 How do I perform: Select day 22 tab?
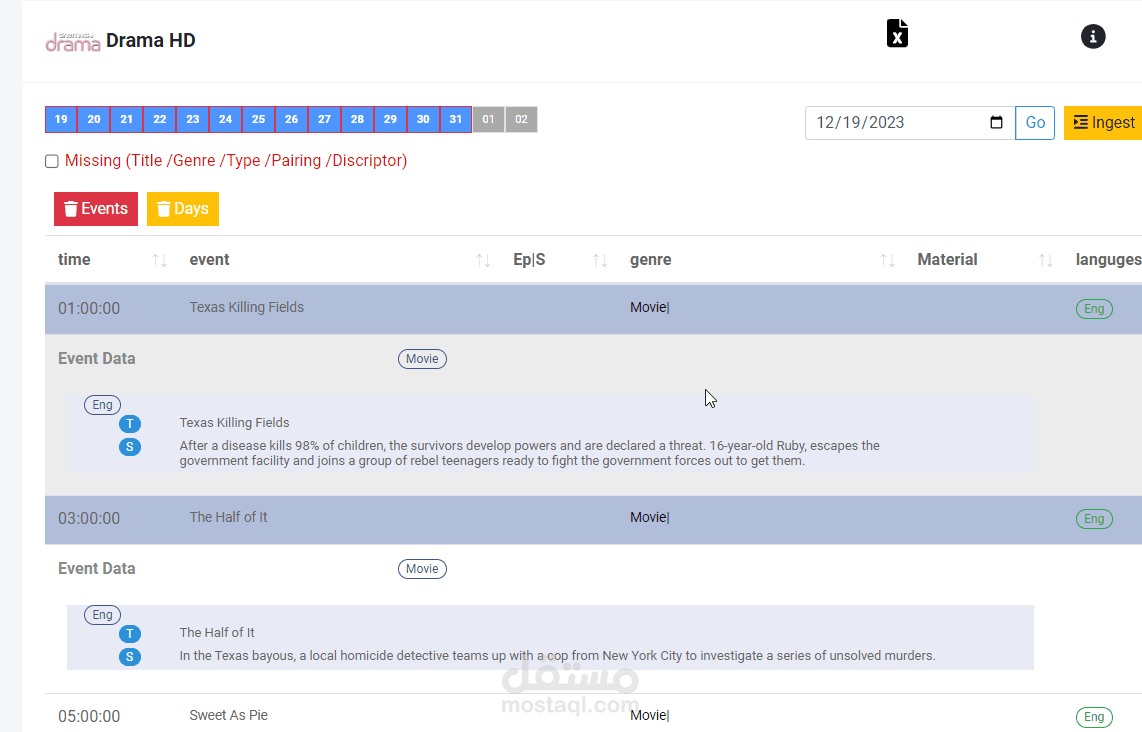coord(160,119)
